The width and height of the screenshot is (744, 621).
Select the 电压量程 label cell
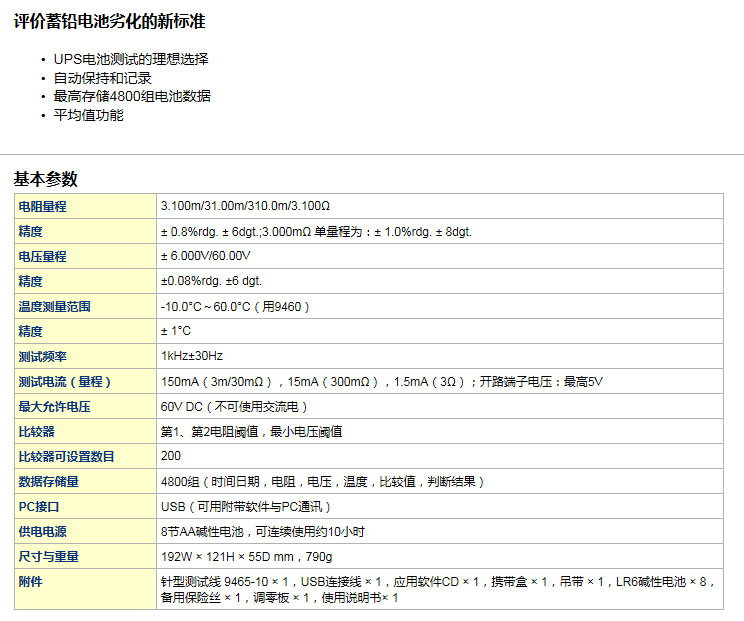coord(42,256)
